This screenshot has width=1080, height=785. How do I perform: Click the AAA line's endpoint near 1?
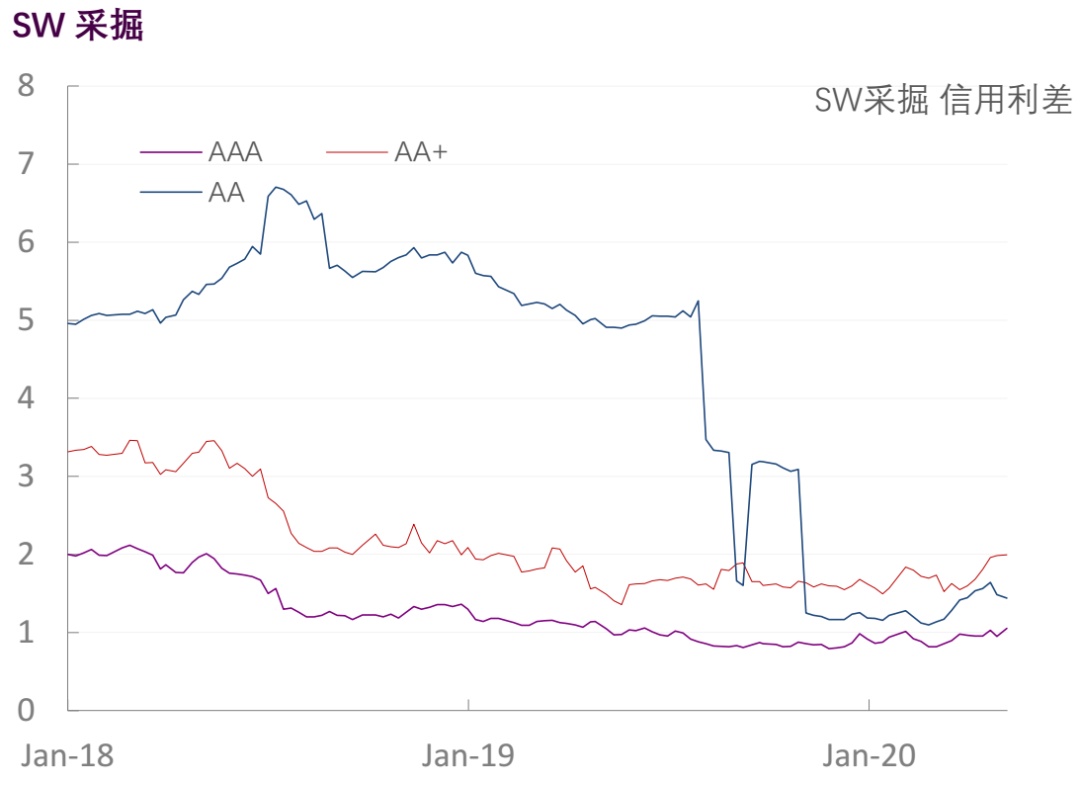point(1006,628)
